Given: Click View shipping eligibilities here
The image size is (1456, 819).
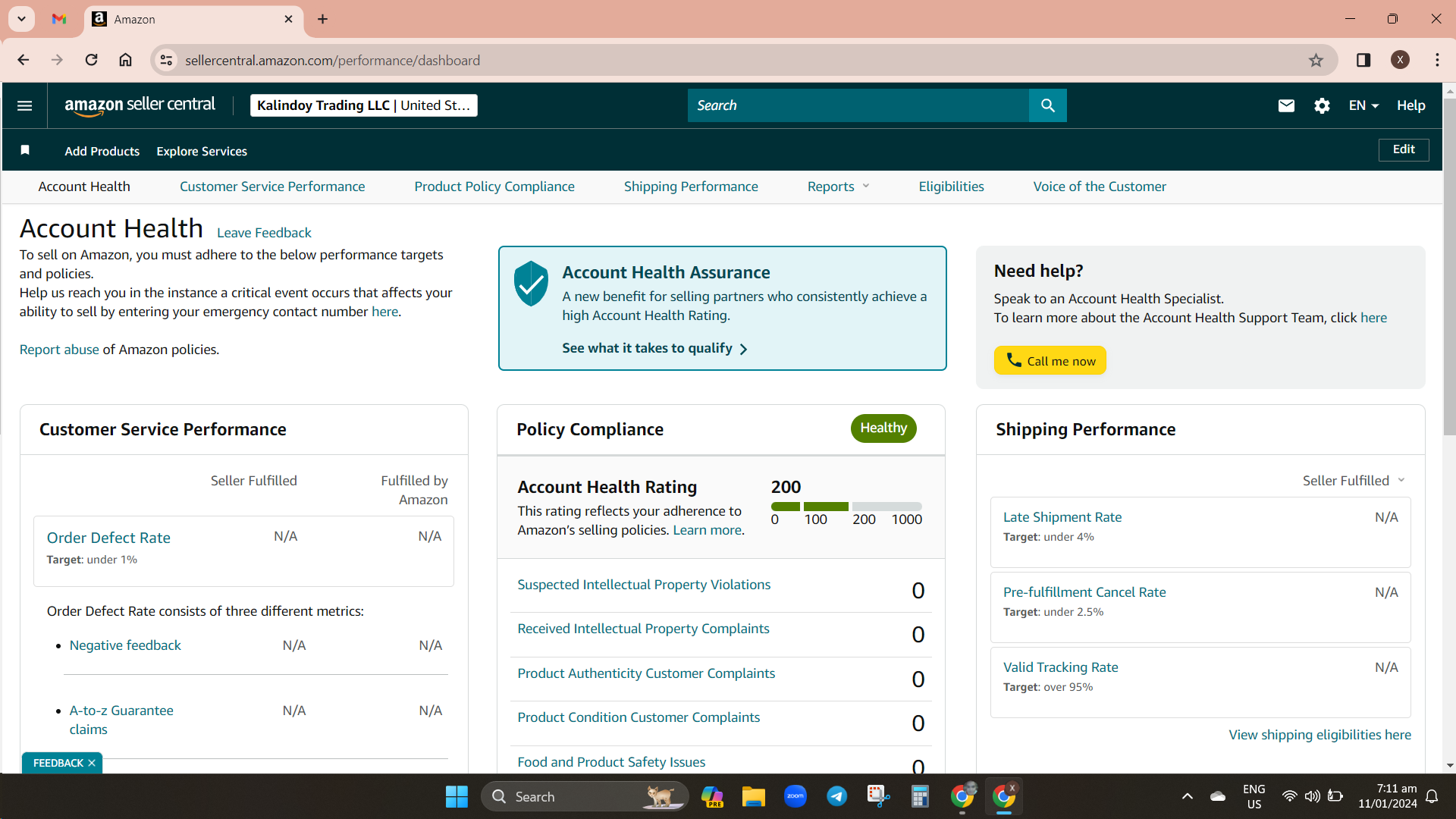Looking at the screenshot, I should [1319, 735].
